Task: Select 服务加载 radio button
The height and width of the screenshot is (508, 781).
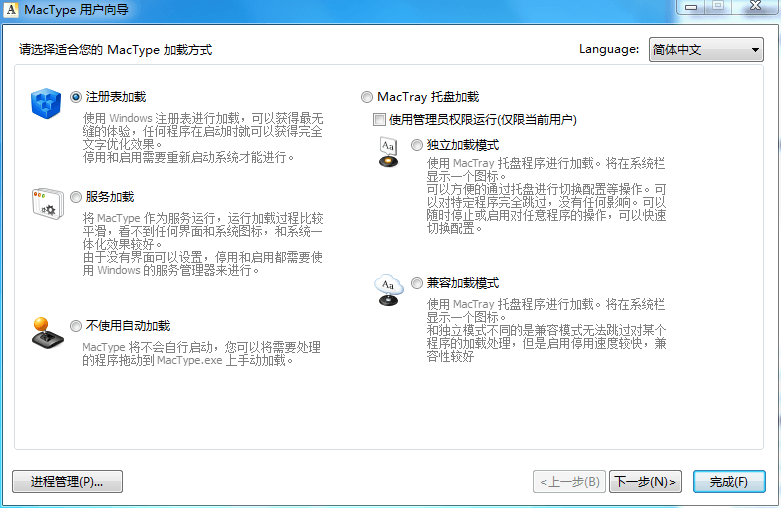Action: tap(76, 197)
